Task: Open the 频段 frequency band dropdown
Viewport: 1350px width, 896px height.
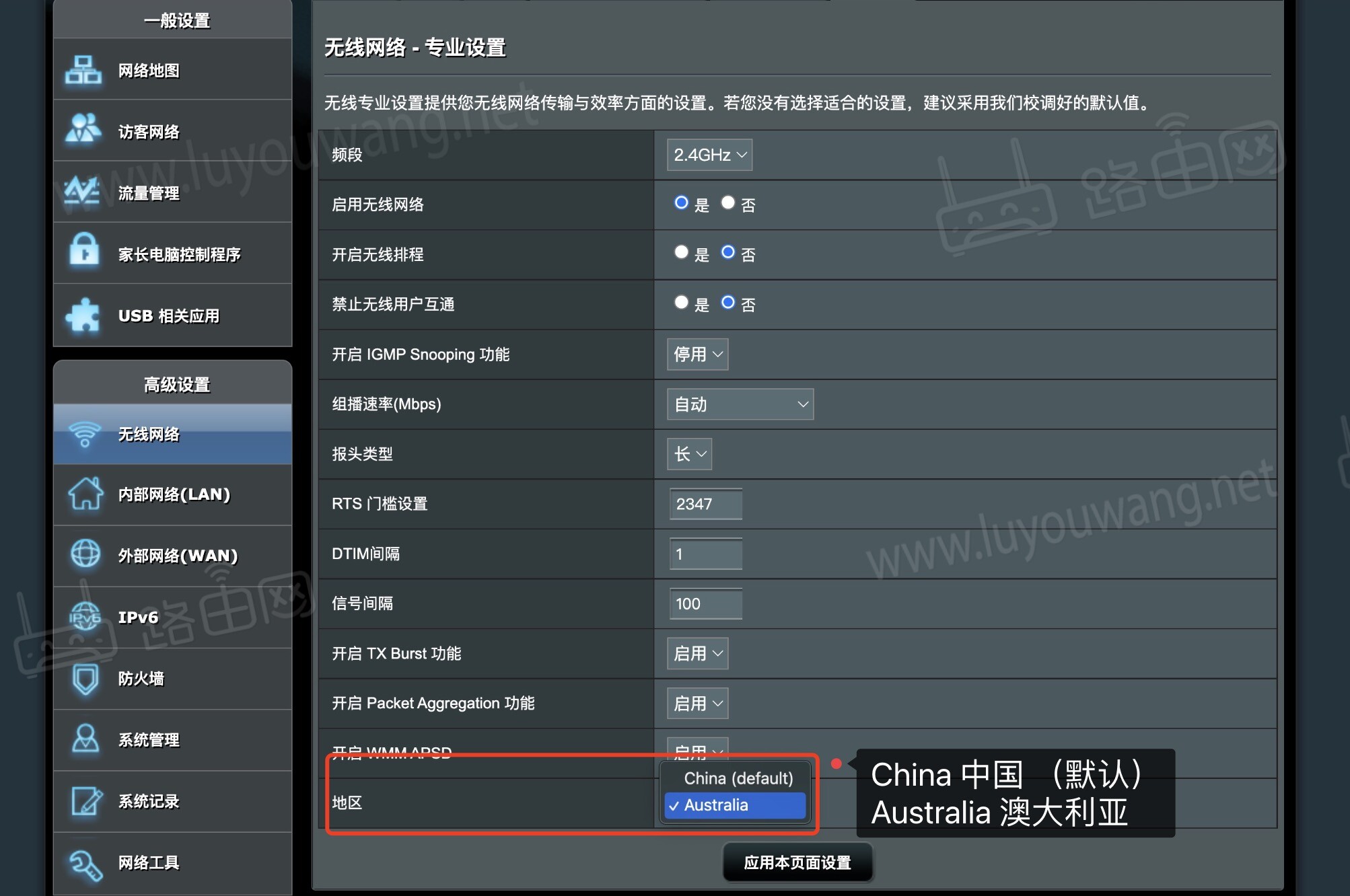Action: click(709, 154)
